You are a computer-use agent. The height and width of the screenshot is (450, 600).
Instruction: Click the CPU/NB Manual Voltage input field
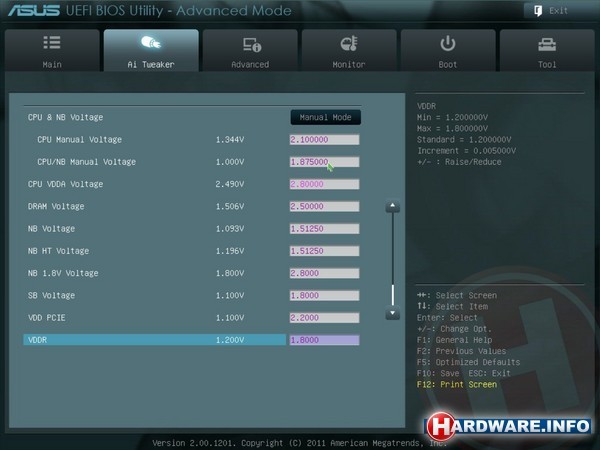[x=324, y=162]
